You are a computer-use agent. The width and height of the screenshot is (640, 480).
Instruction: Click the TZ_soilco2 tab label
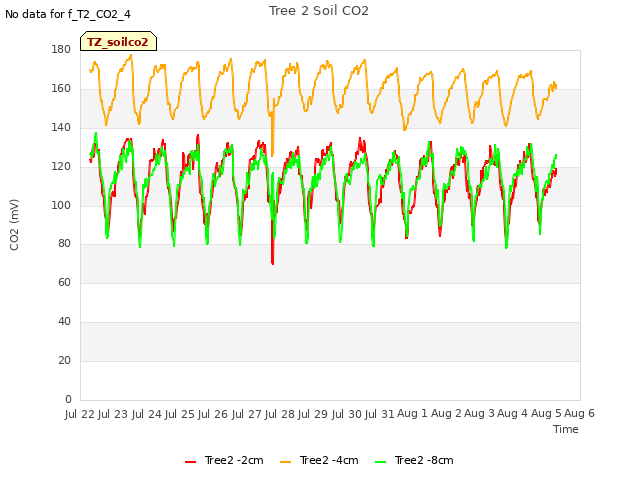[118, 42]
